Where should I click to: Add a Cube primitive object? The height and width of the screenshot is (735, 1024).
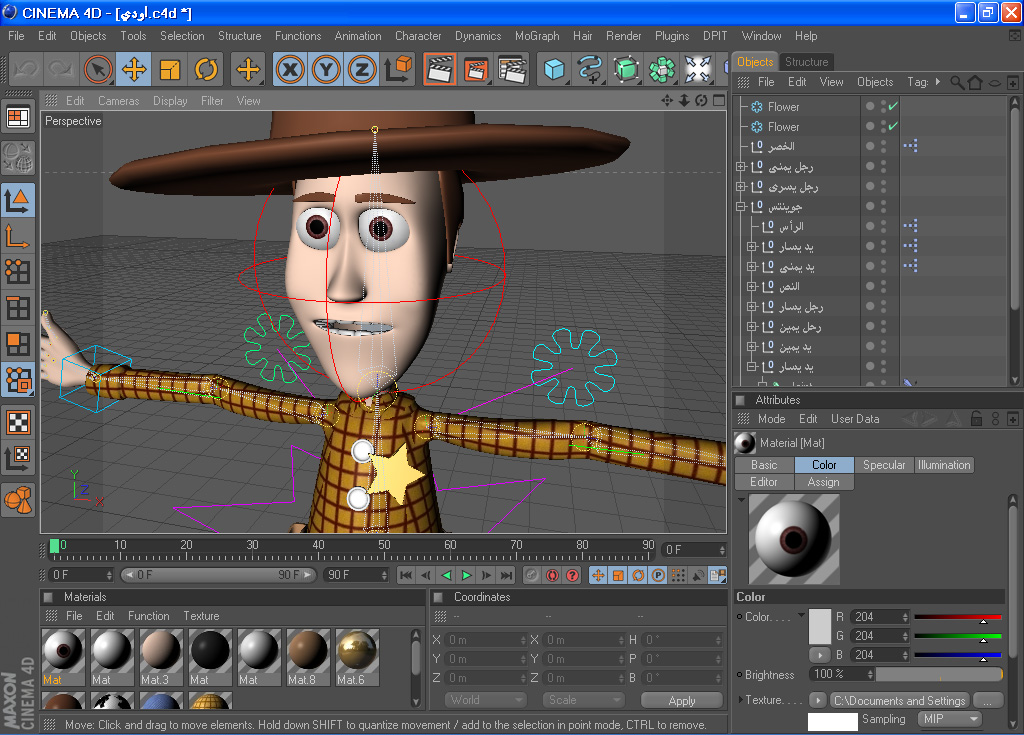pos(554,69)
